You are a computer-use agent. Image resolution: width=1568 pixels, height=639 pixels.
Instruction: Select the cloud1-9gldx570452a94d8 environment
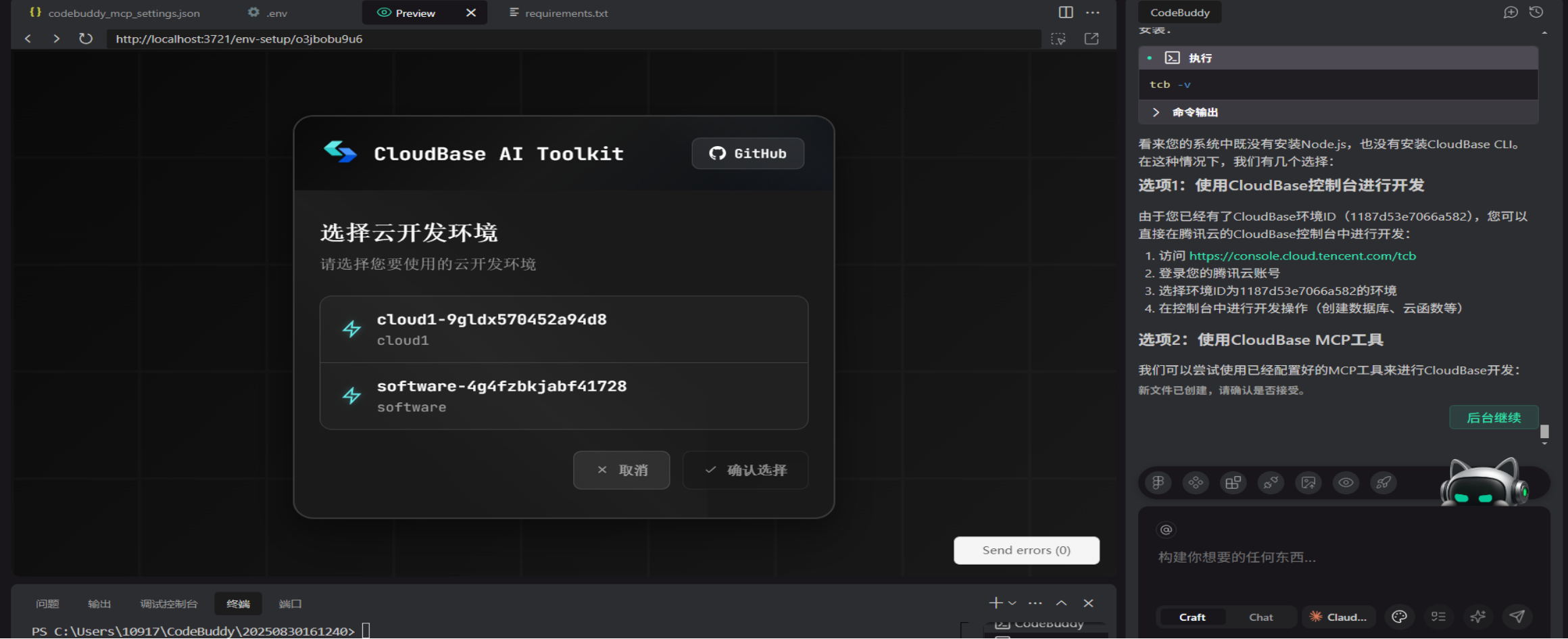coord(564,329)
